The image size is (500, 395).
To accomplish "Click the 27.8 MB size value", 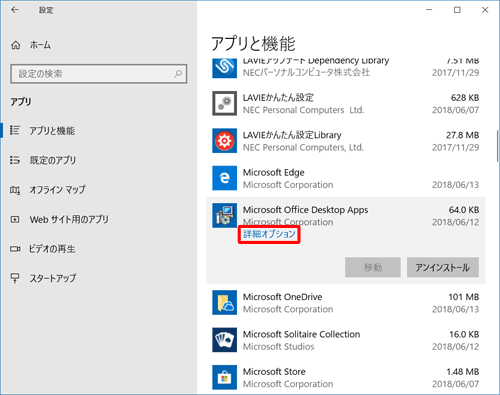I will click(x=463, y=135).
